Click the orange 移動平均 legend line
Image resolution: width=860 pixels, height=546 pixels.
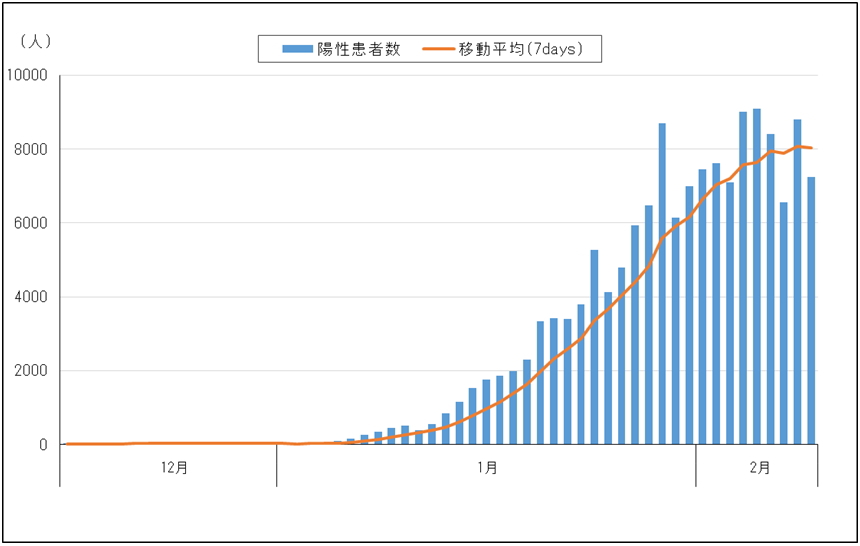click(439, 49)
